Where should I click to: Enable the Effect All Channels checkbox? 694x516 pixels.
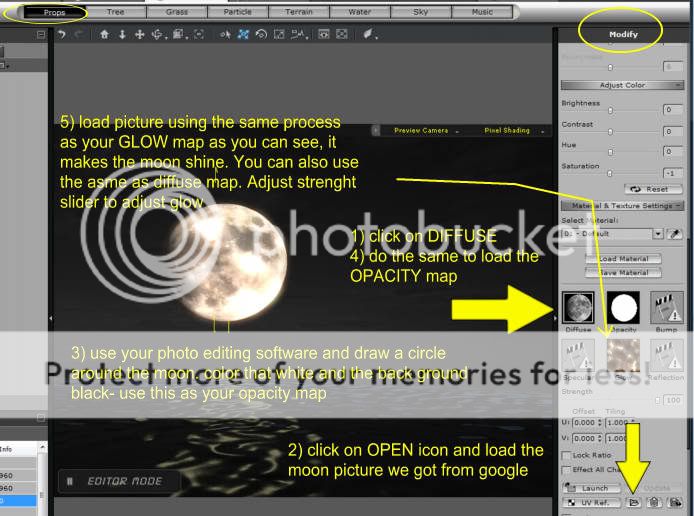pos(566,470)
